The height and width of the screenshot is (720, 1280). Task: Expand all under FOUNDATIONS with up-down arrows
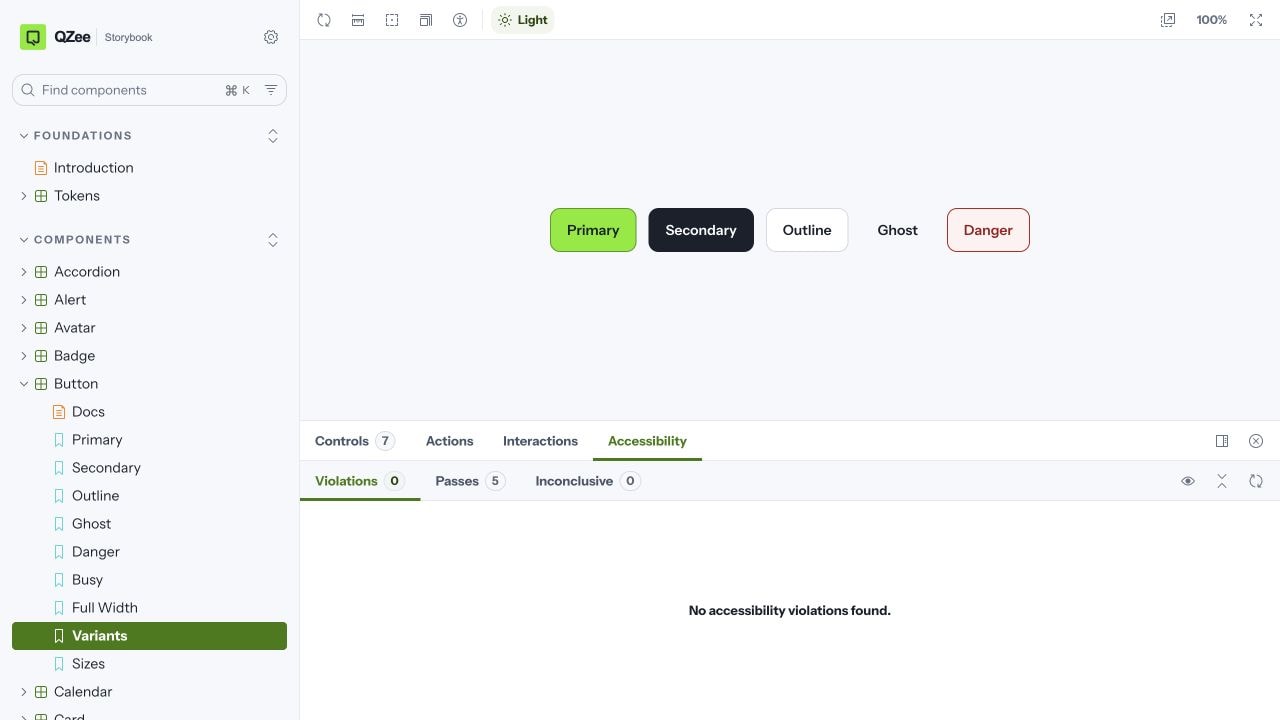(273, 136)
